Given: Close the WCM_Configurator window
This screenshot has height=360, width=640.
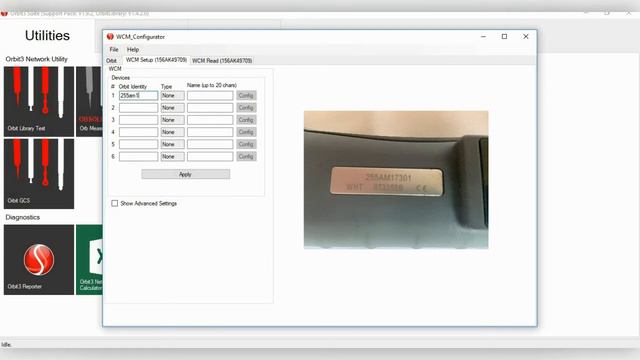Looking at the screenshot, I should click(x=526, y=36).
